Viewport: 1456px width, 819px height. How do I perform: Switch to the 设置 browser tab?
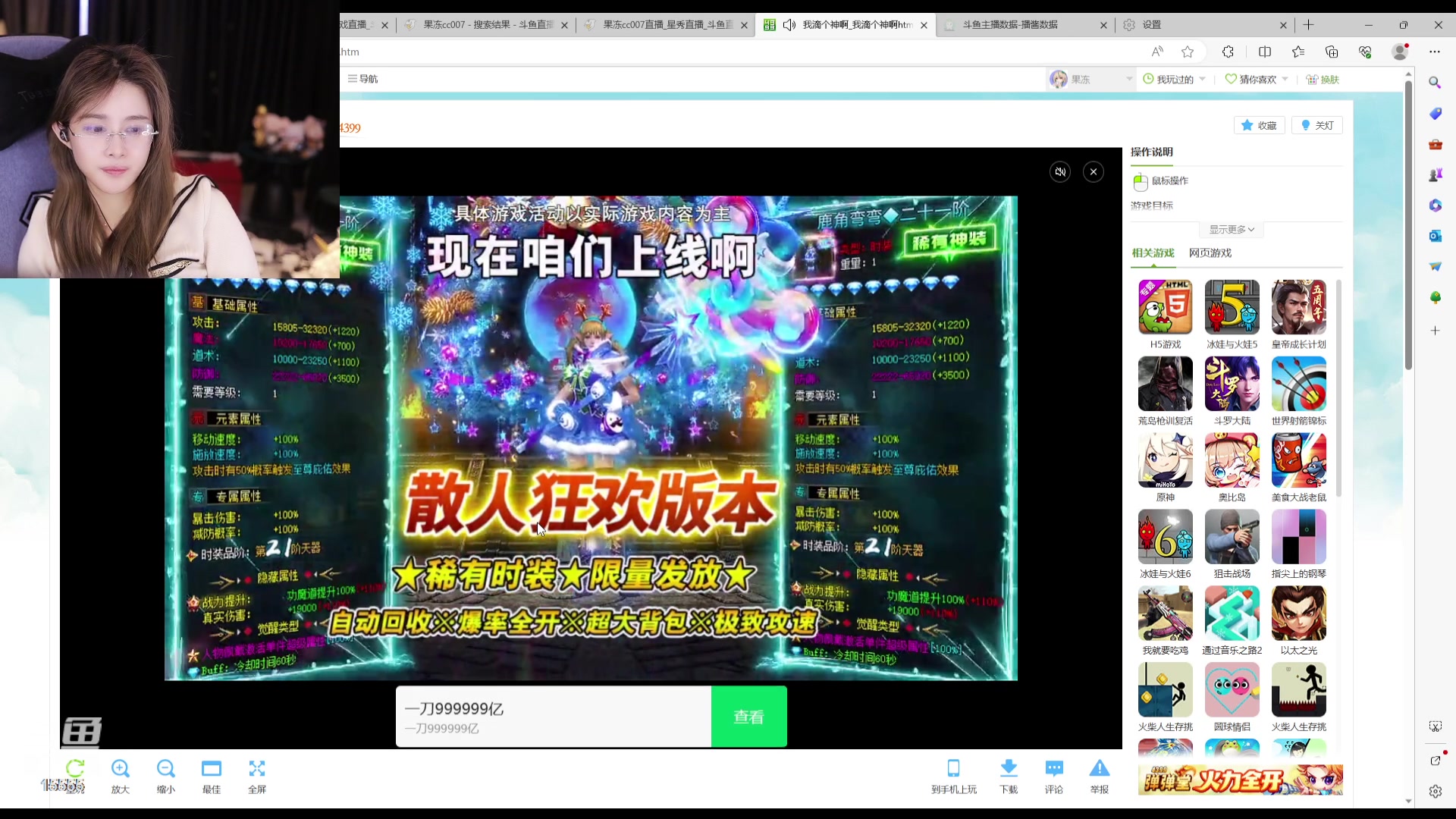tap(1206, 25)
